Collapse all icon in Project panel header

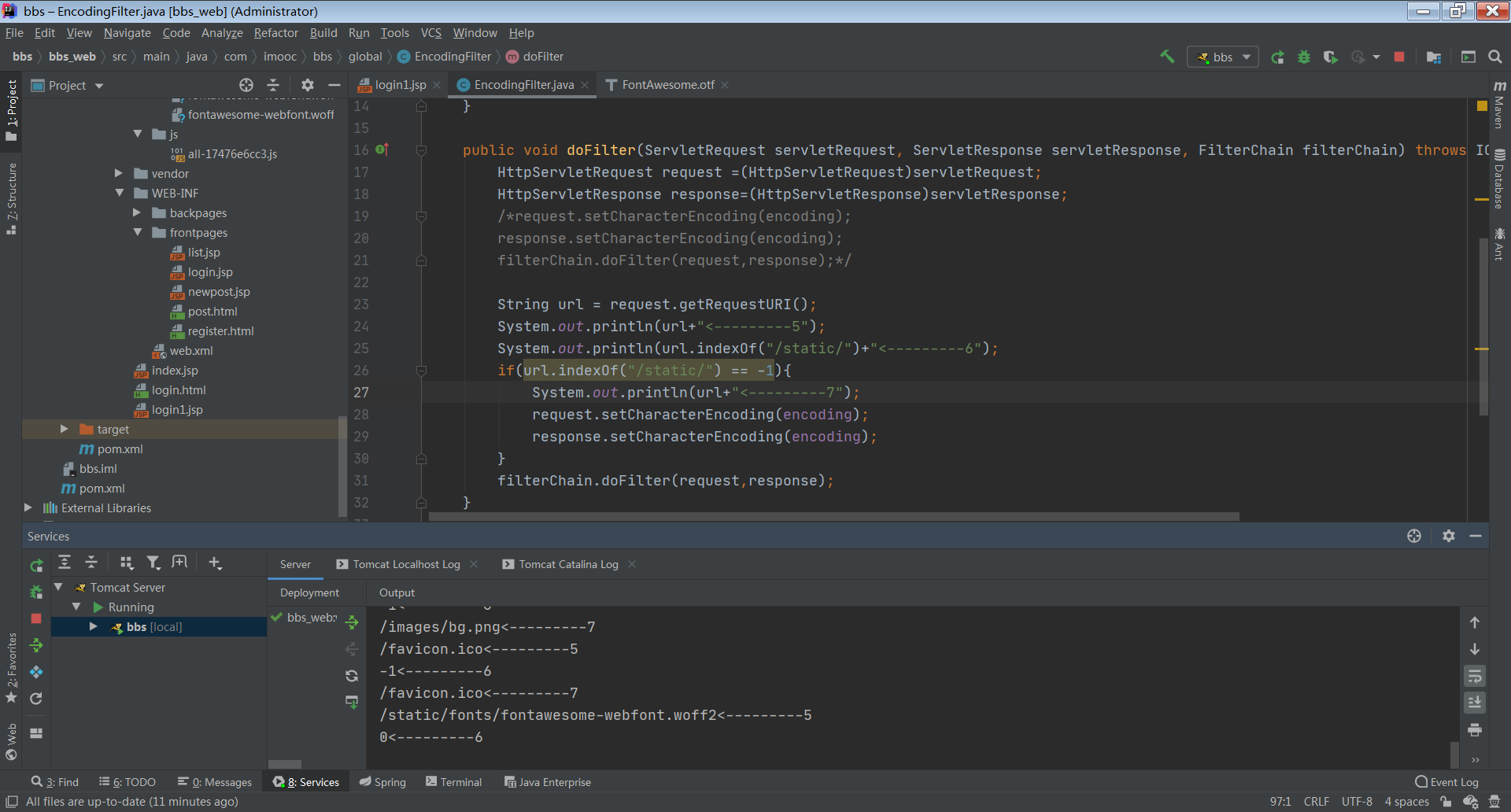coord(273,85)
